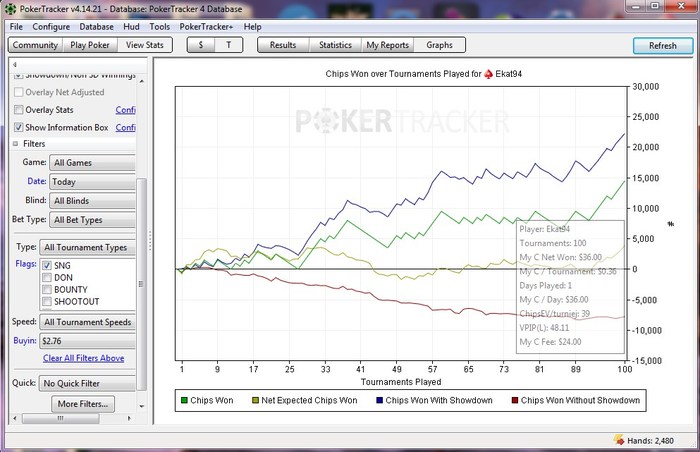Viewport: 700px width, 452px height.
Task: Click the sidebar vertical scrollbar thumb
Action: [x=141, y=284]
